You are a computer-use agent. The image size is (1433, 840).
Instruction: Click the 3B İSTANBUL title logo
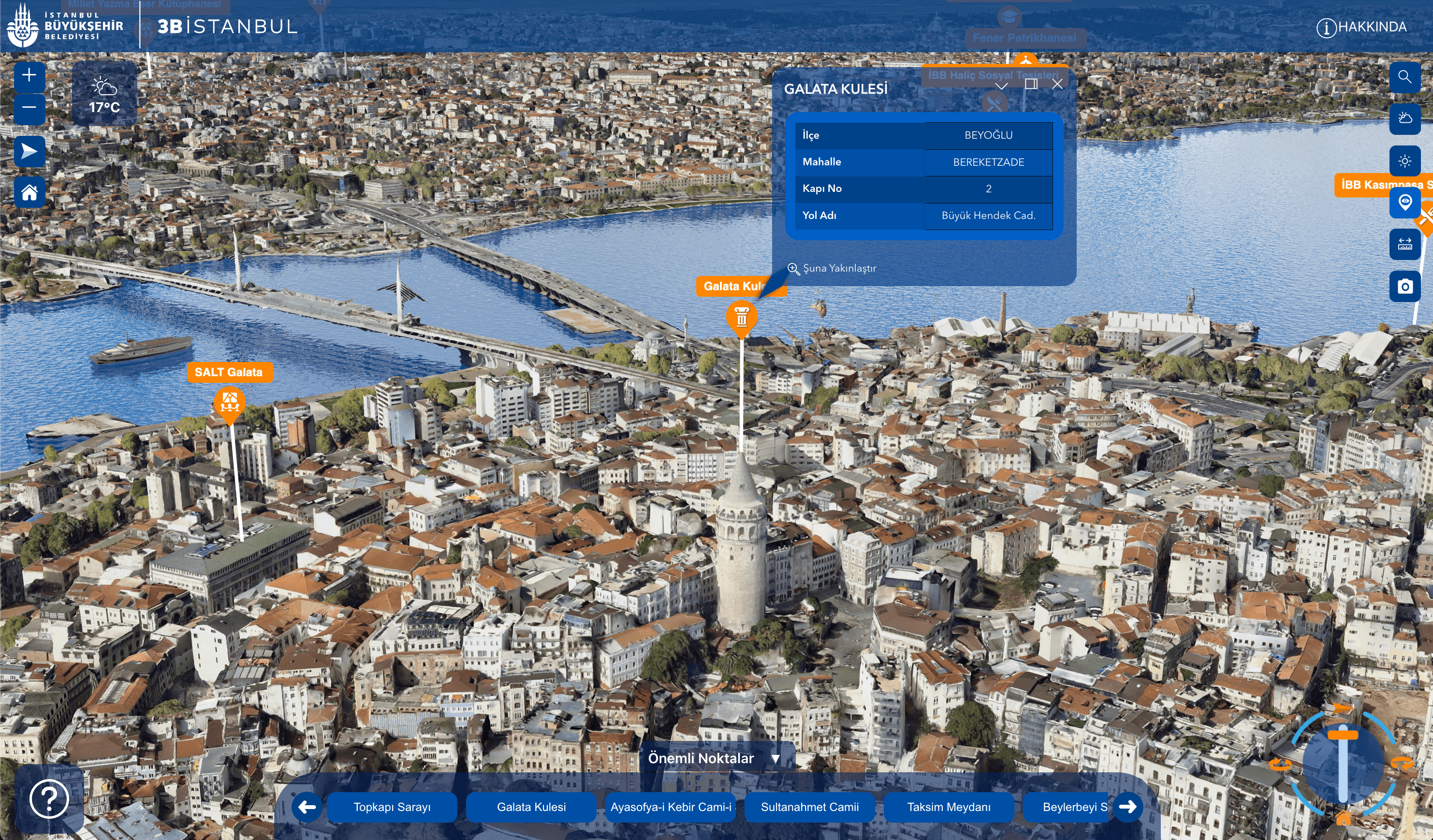[227, 26]
